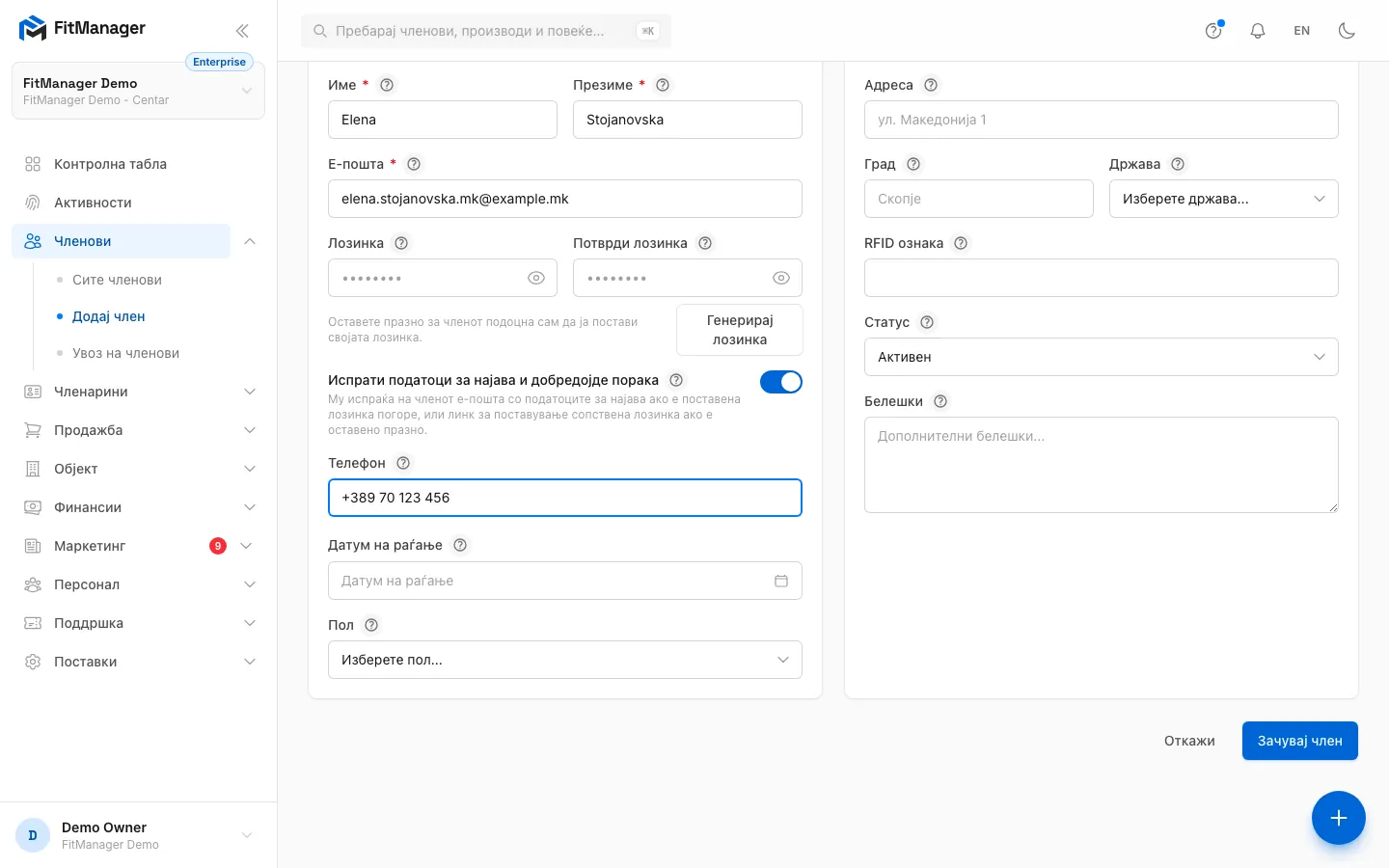
Task: Click Генерирај лозинка button
Action: (x=740, y=330)
